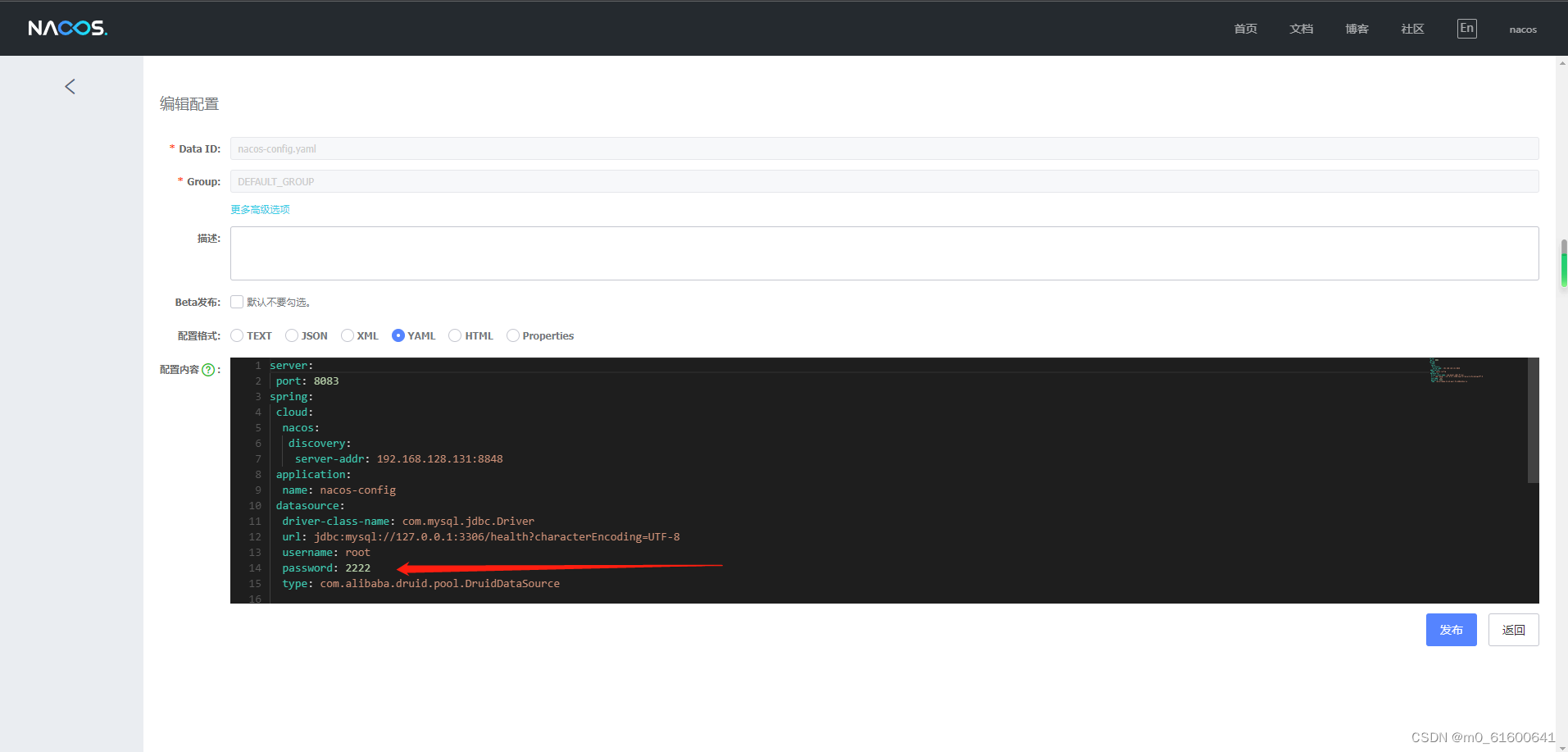1568x752 pixels.
Task: Open the nacos user menu
Action: click(x=1523, y=30)
